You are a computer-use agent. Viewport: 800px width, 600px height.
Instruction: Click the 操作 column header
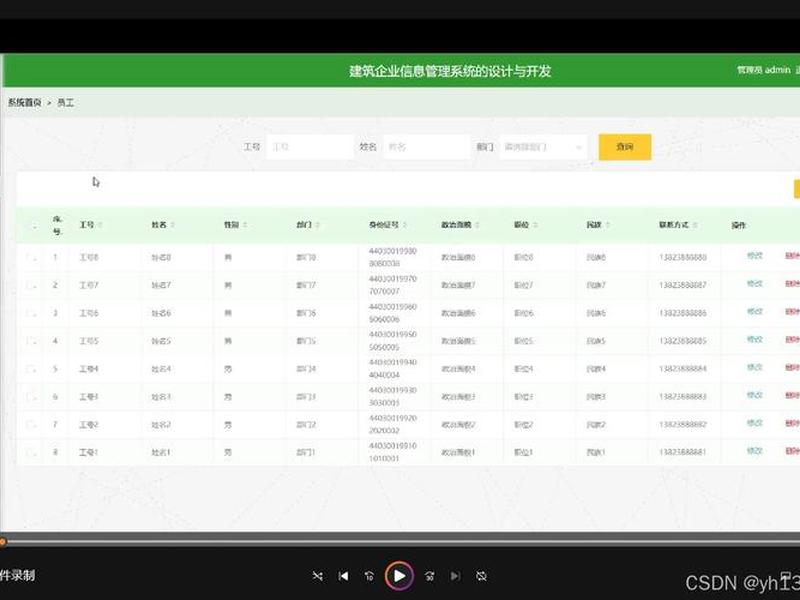coord(738,225)
